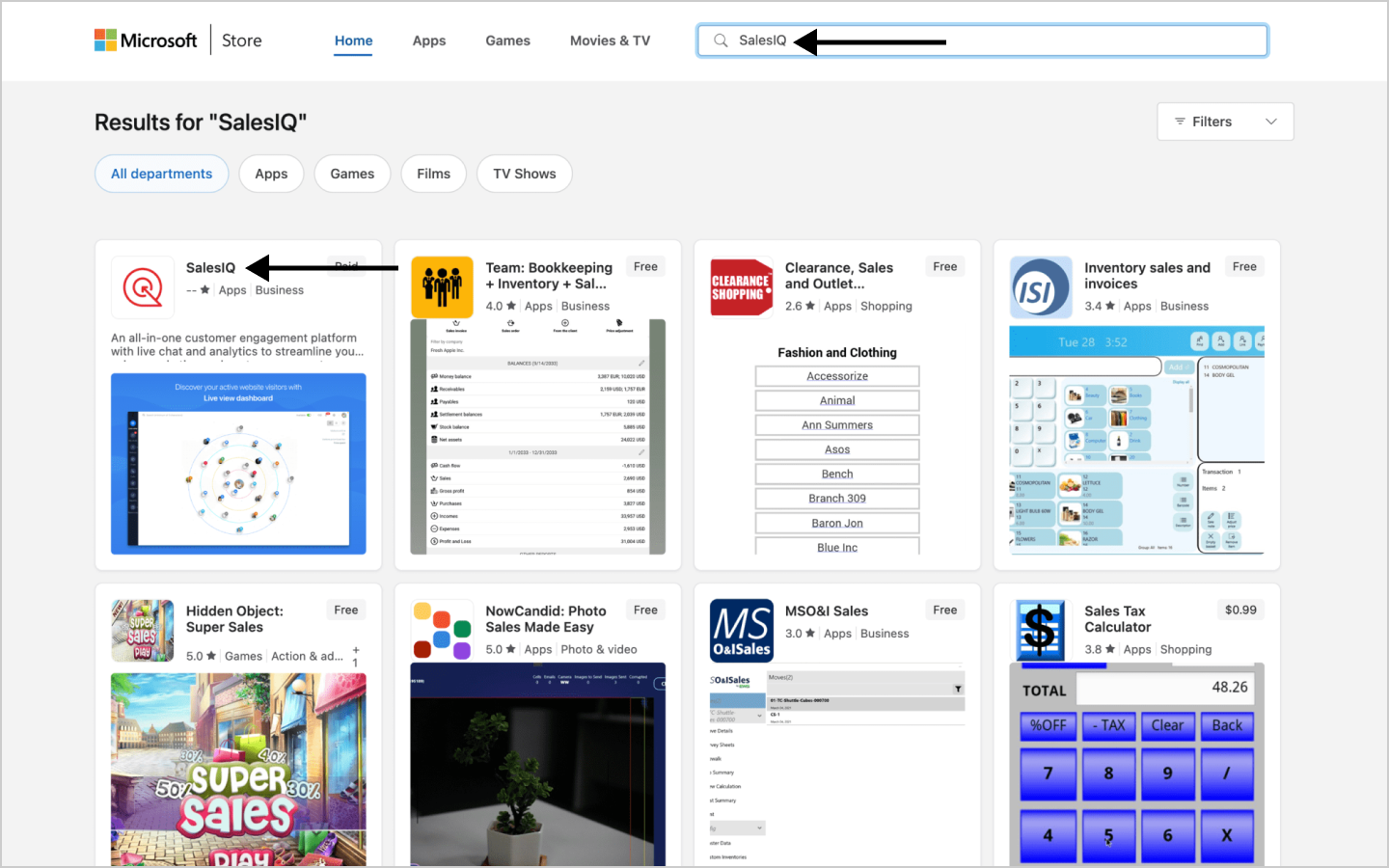View Team Bookkeeping balances screenshot
The image size is (1389, 868).
538,437
